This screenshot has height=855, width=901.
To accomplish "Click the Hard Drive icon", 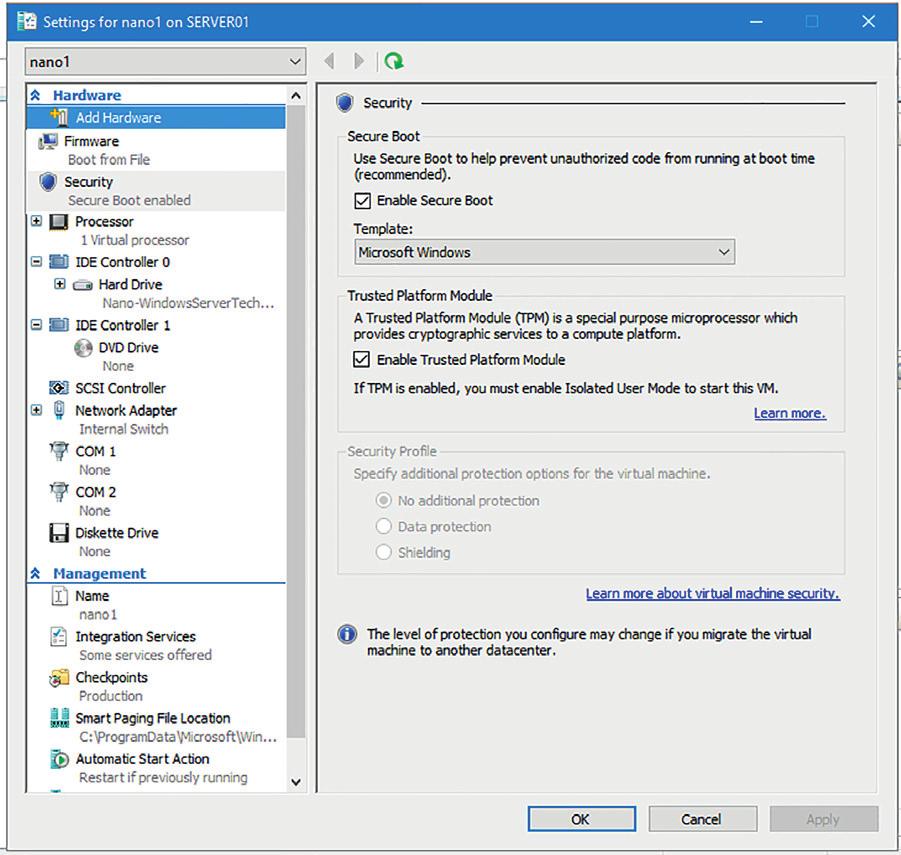I will pyautogui.click(x=83, y=285).
